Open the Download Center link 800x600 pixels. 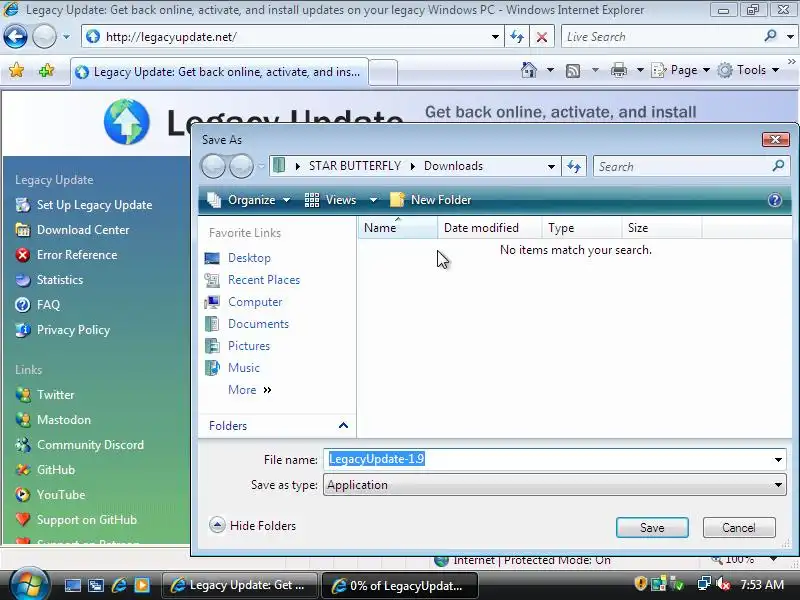(83, 230)
